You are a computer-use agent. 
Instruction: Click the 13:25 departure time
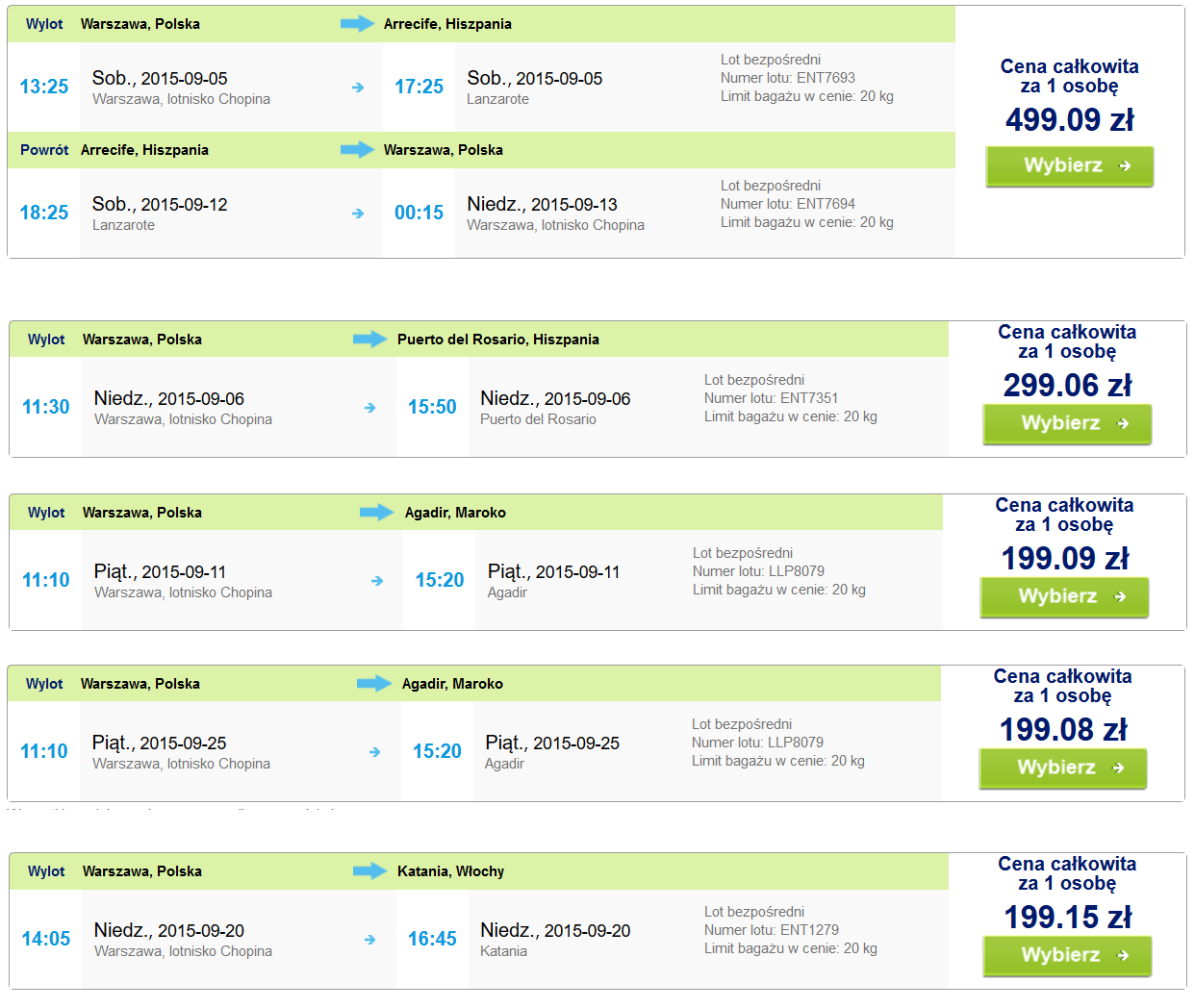44,87
